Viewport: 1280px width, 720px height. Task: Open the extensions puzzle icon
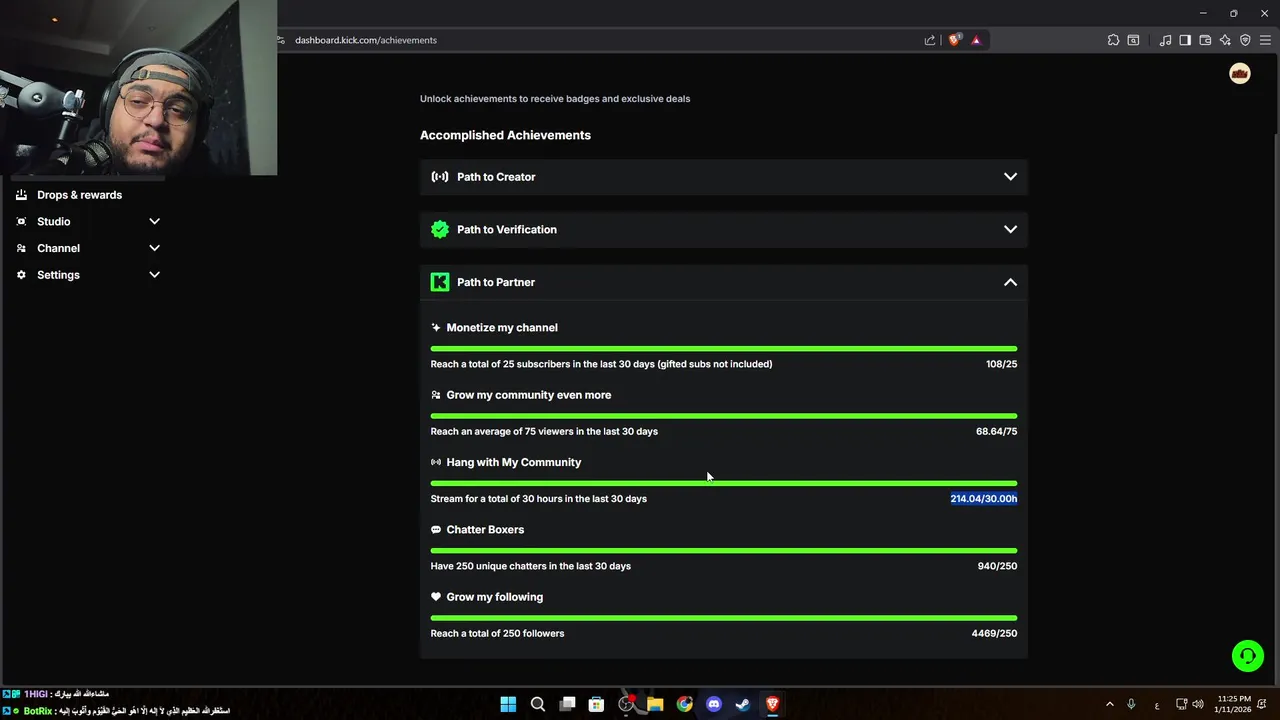pos(1113,40)
